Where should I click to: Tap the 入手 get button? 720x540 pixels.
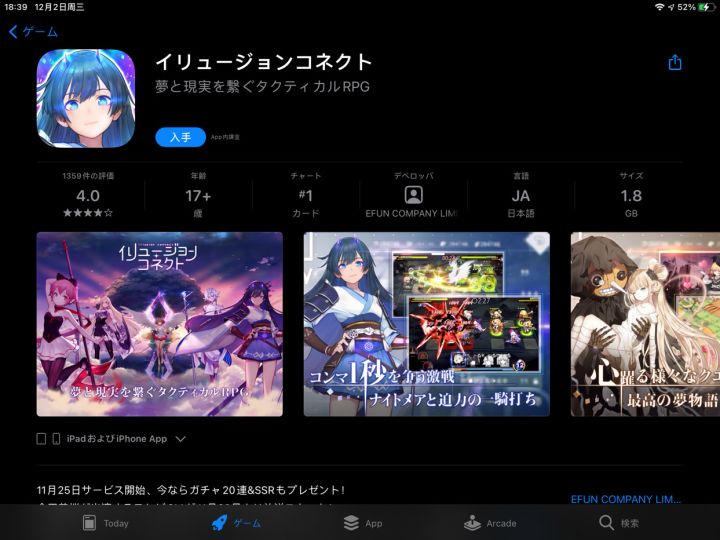(180, 137)
